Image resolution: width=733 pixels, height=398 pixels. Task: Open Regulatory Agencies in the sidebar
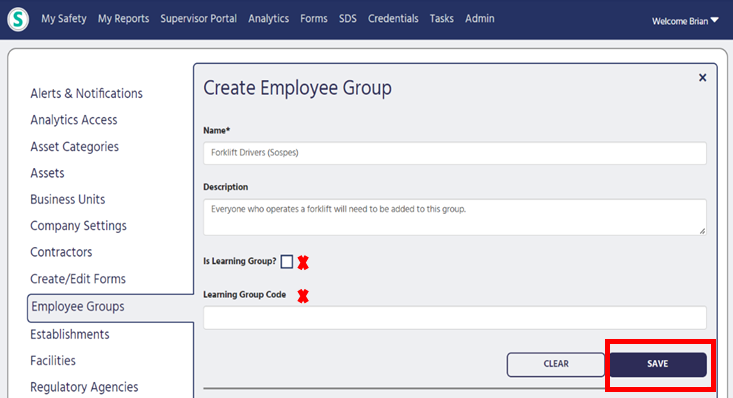point(84,387)
